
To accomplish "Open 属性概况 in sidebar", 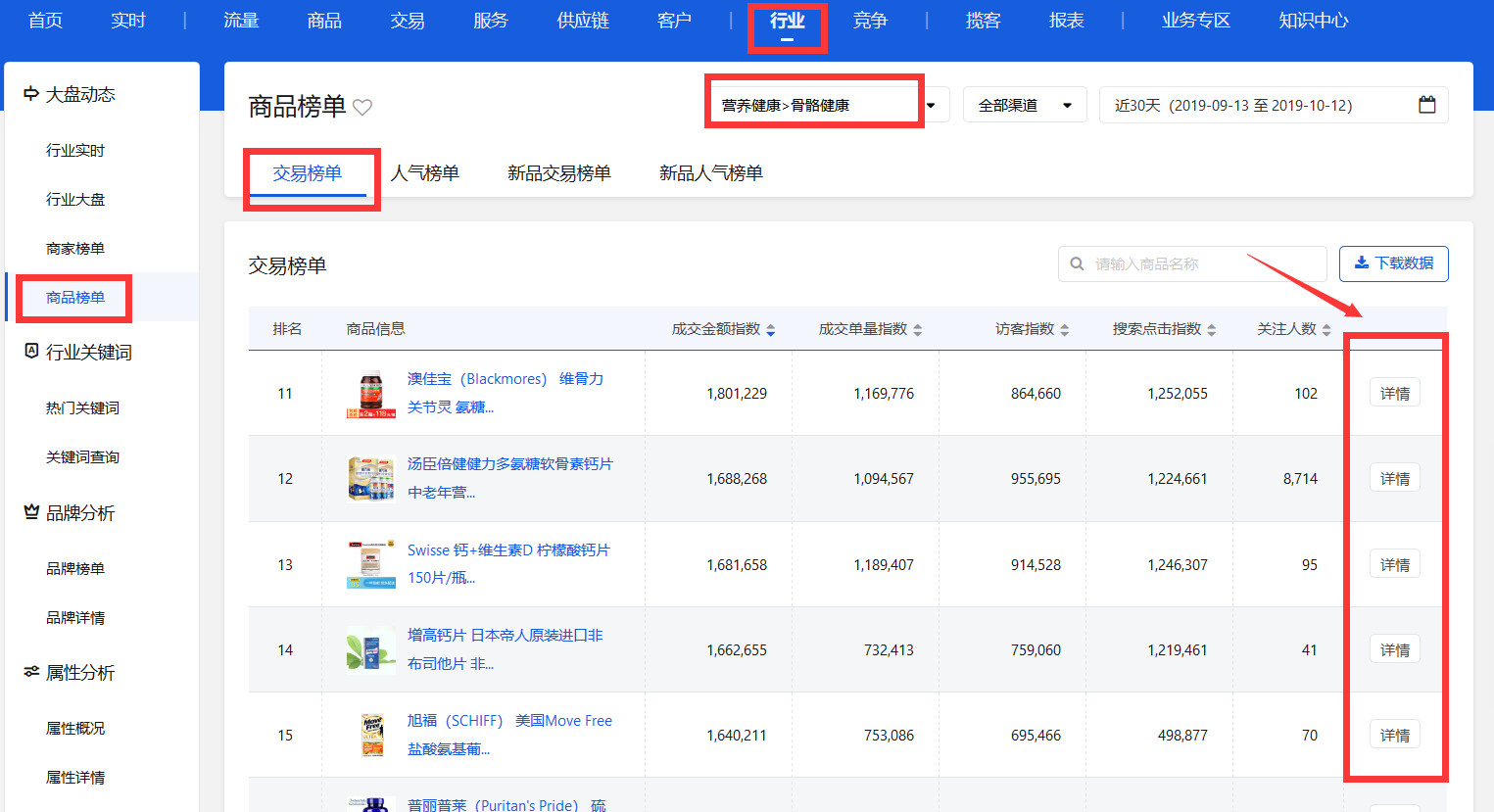I will [x=75, y=728].
